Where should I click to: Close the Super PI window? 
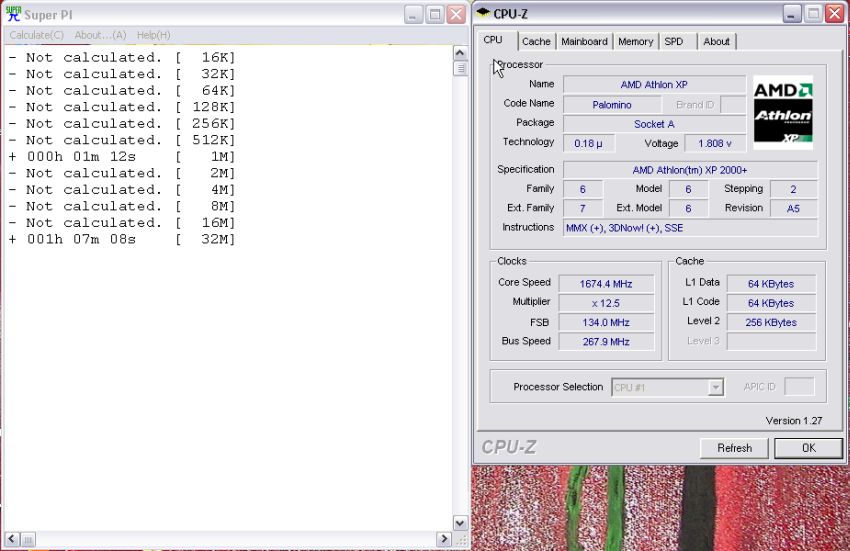pyautogui.click(x=456, y=15)
